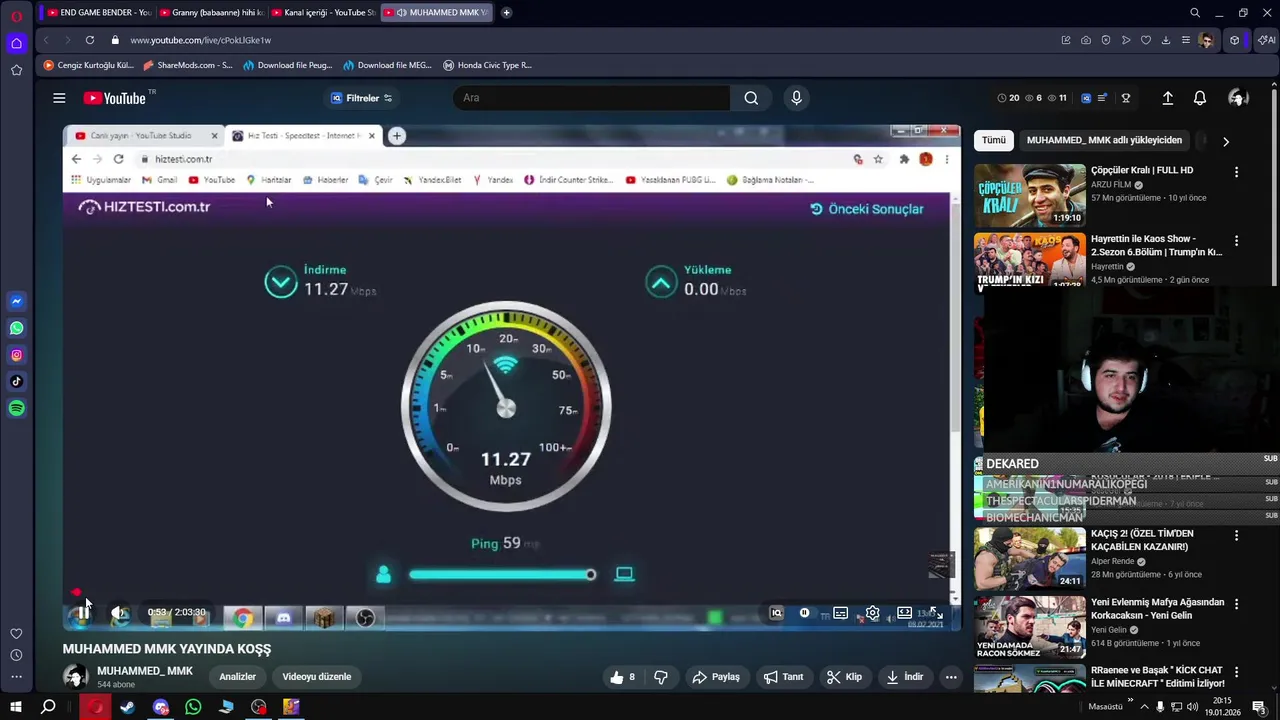Open the YouTube account avatar menu
This screenshot has height=720, width=1280.
pos(1238,98)
